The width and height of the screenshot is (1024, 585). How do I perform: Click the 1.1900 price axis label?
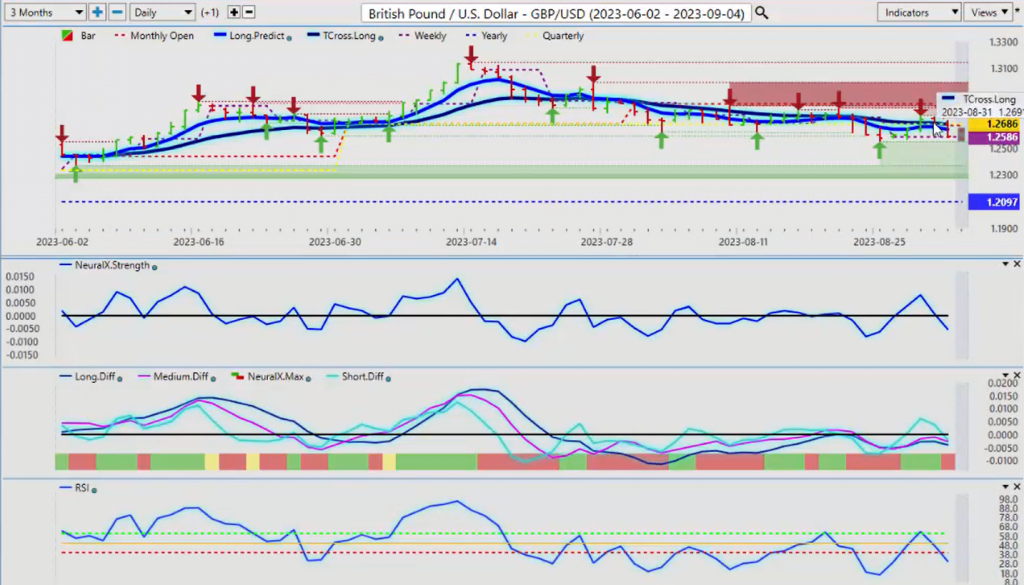click(1002, 229)
